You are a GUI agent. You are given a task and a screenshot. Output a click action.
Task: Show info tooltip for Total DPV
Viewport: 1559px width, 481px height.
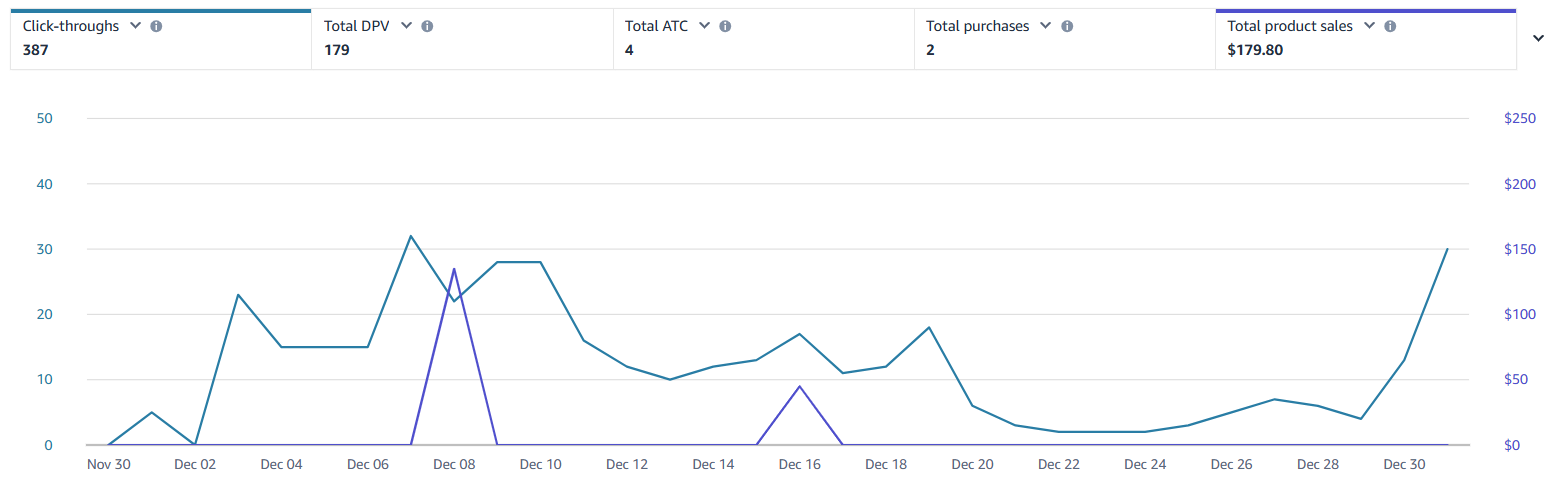click(427, 26)
